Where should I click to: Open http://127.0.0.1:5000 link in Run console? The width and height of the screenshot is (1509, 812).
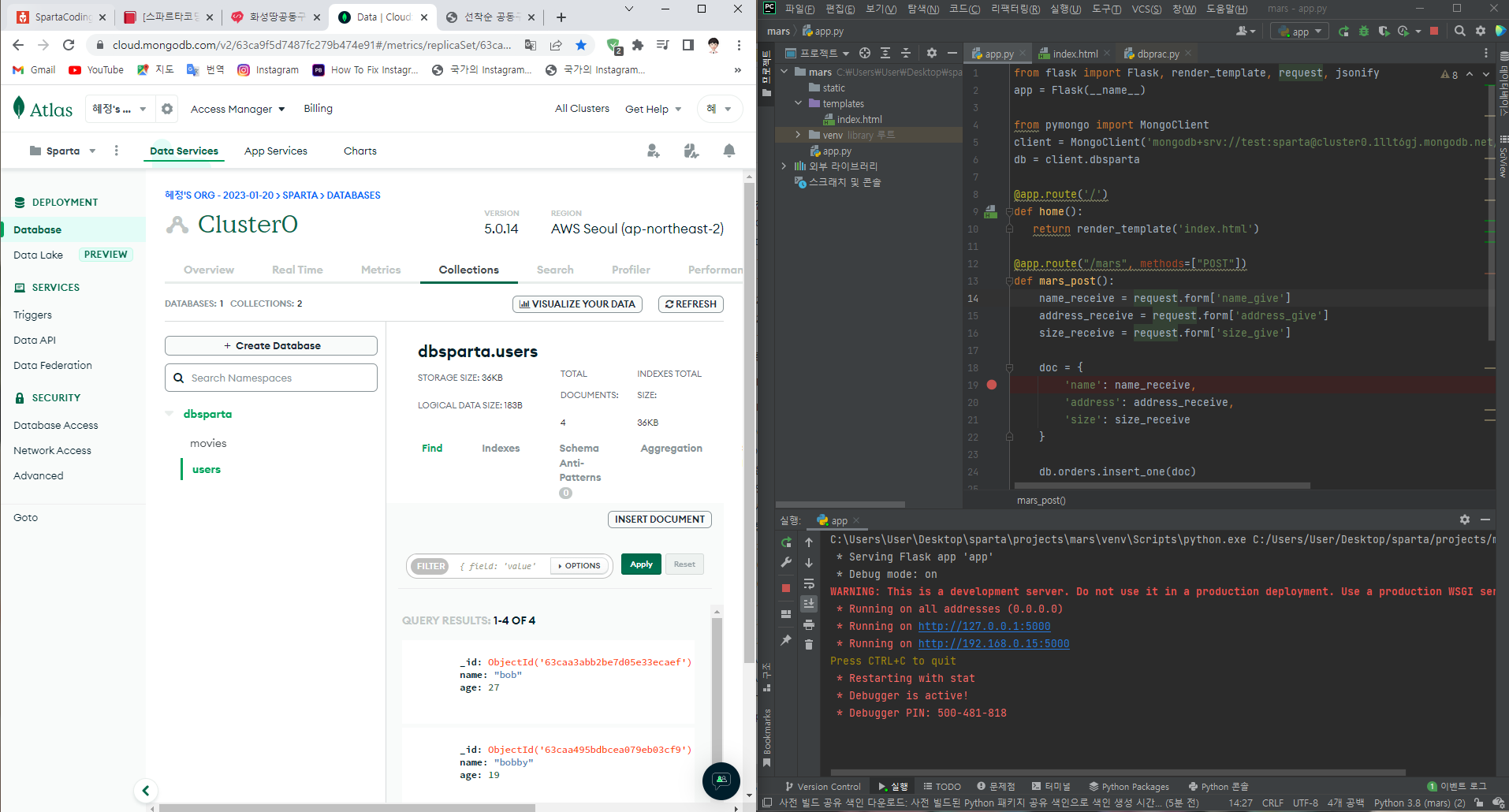pos(984,626)
